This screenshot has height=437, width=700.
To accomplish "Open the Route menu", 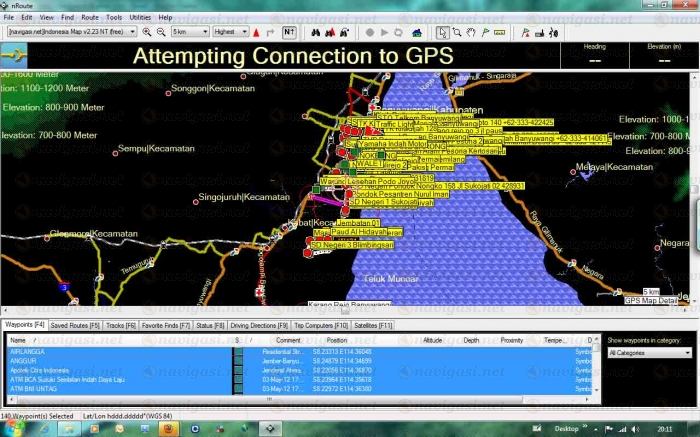I will (89, 18).
